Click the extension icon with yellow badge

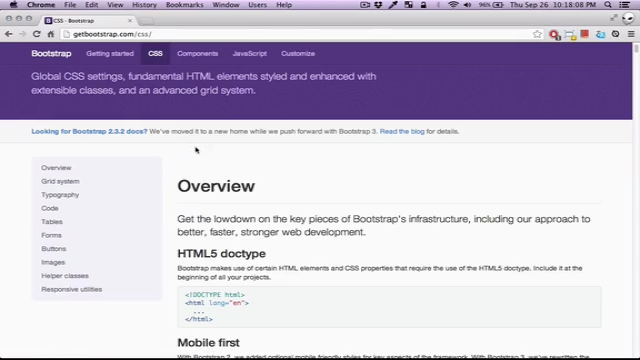tap(570, 35)
